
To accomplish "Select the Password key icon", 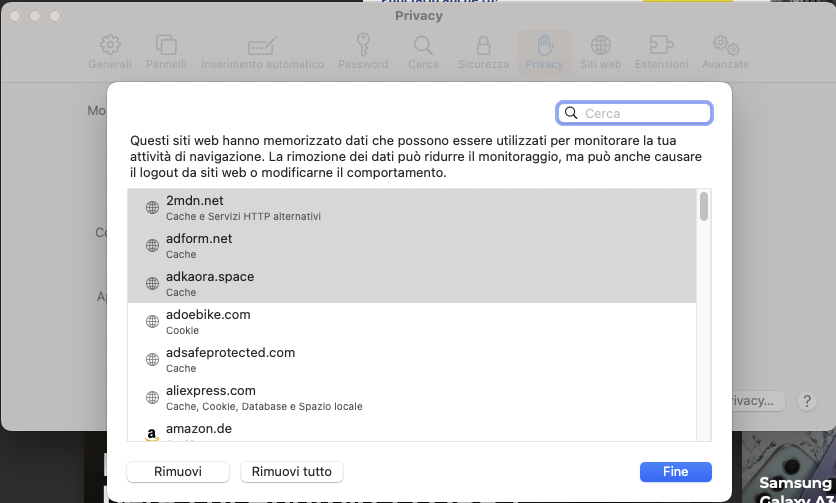I will (x=363, y=52).
